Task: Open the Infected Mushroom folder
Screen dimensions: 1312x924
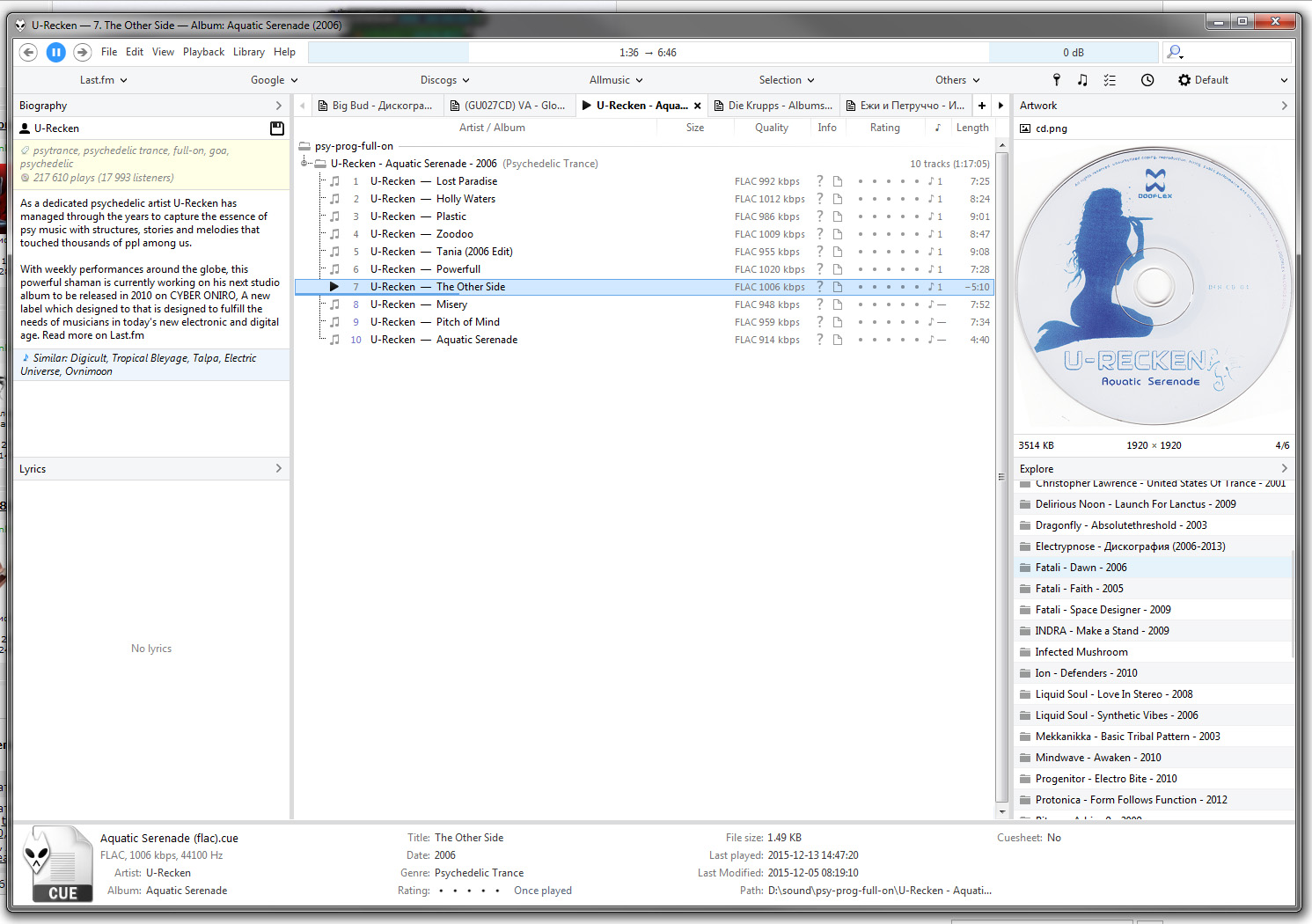Action: 1154,652
